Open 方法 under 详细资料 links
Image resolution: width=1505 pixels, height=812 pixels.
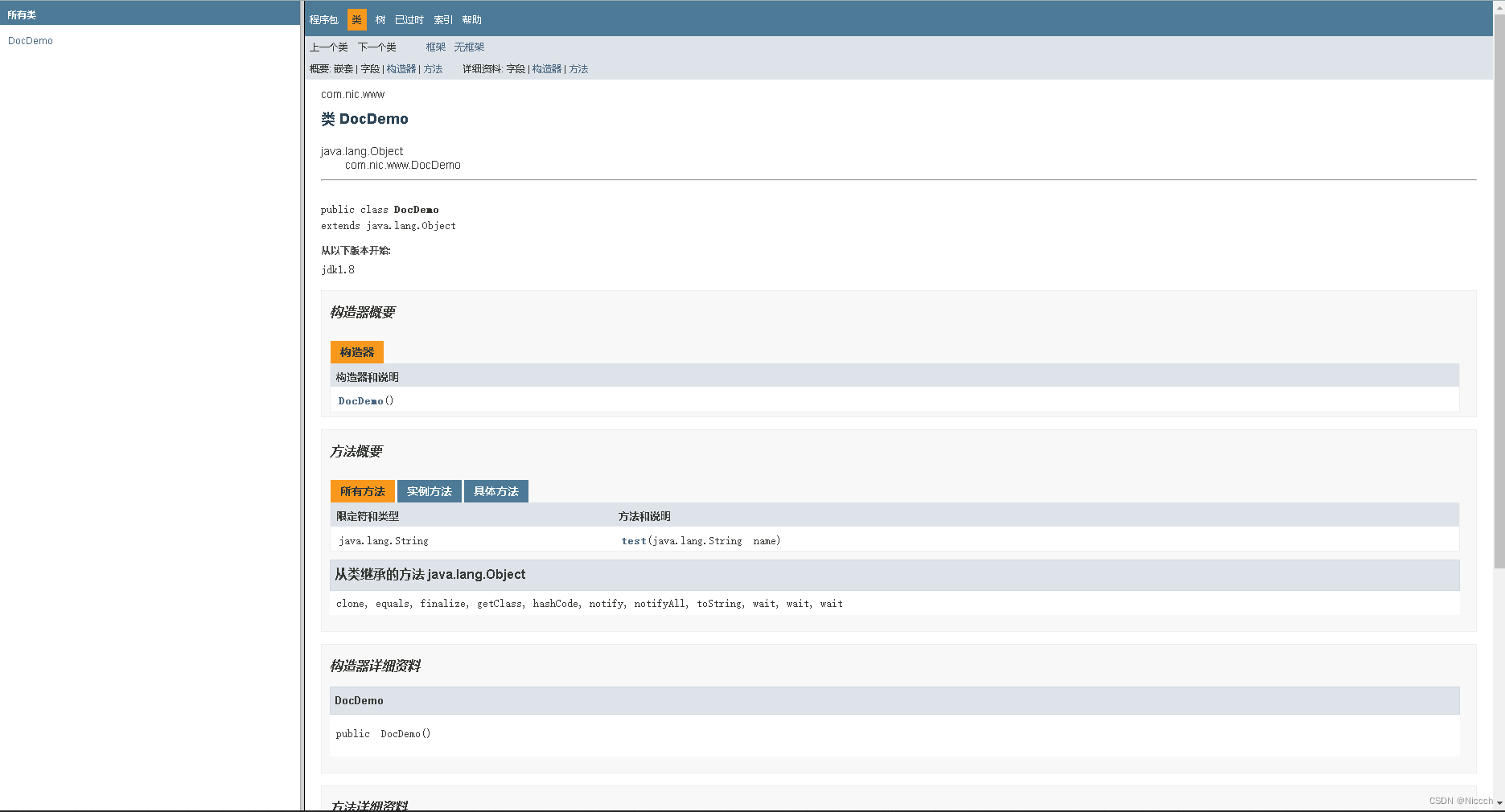578,69
